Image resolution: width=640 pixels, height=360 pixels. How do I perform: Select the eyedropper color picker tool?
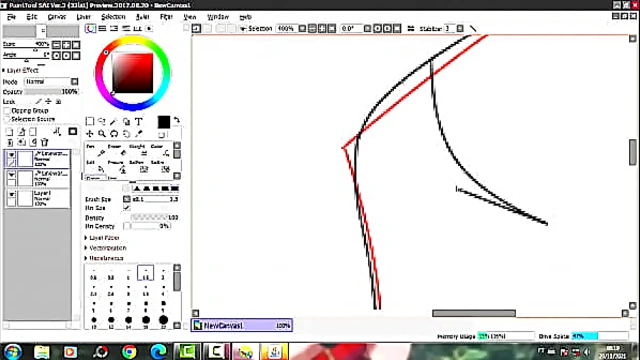(138, 133)
